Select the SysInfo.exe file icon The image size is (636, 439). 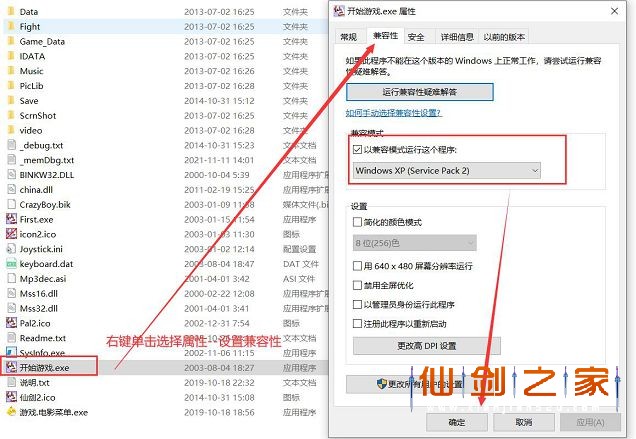10,352
